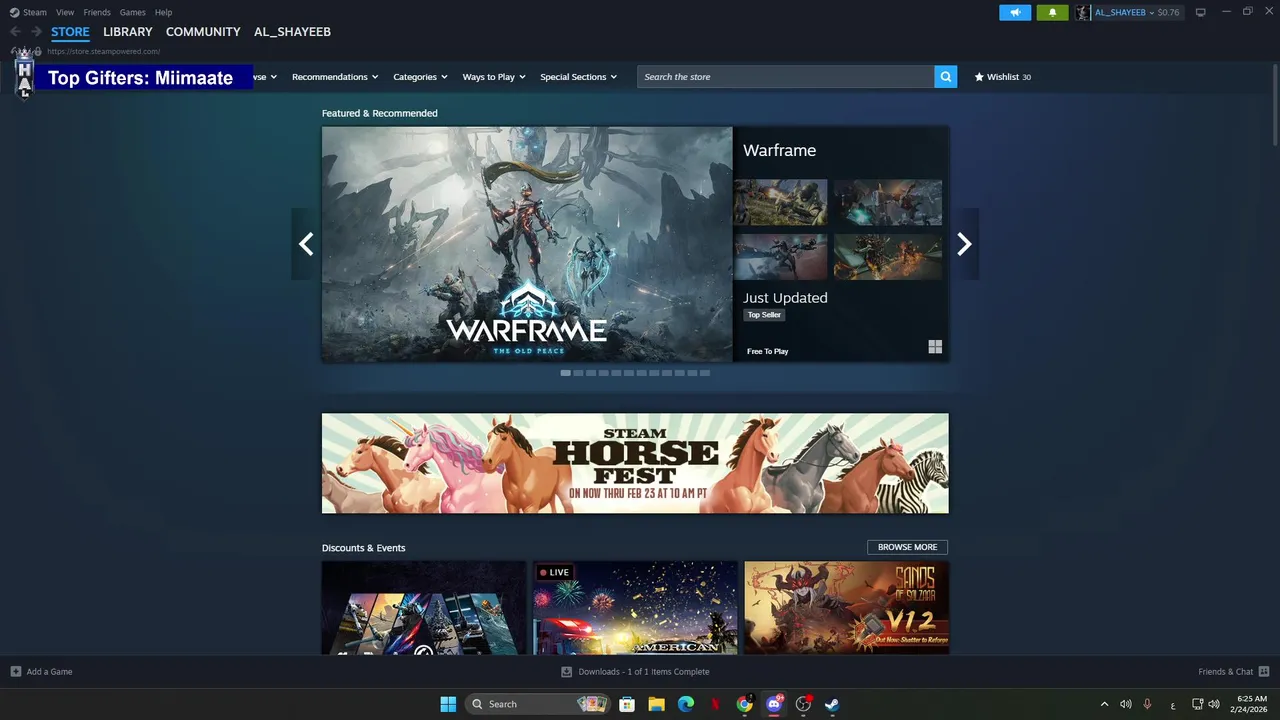1280x720 pixels.
Task: Open the Steam menu
Action: 35,12
